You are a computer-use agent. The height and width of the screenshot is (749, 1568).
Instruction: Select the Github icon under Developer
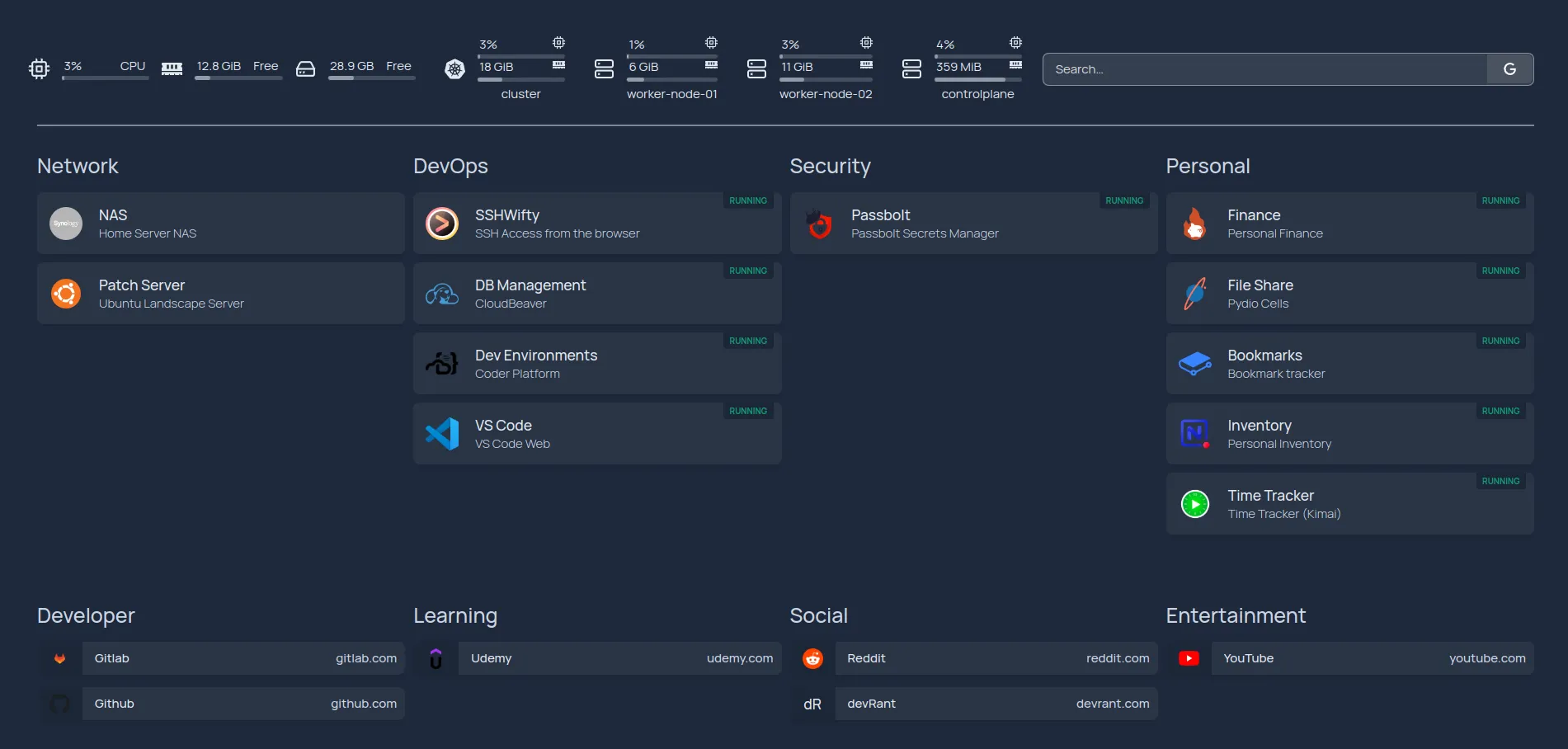[x=60, y=704]
